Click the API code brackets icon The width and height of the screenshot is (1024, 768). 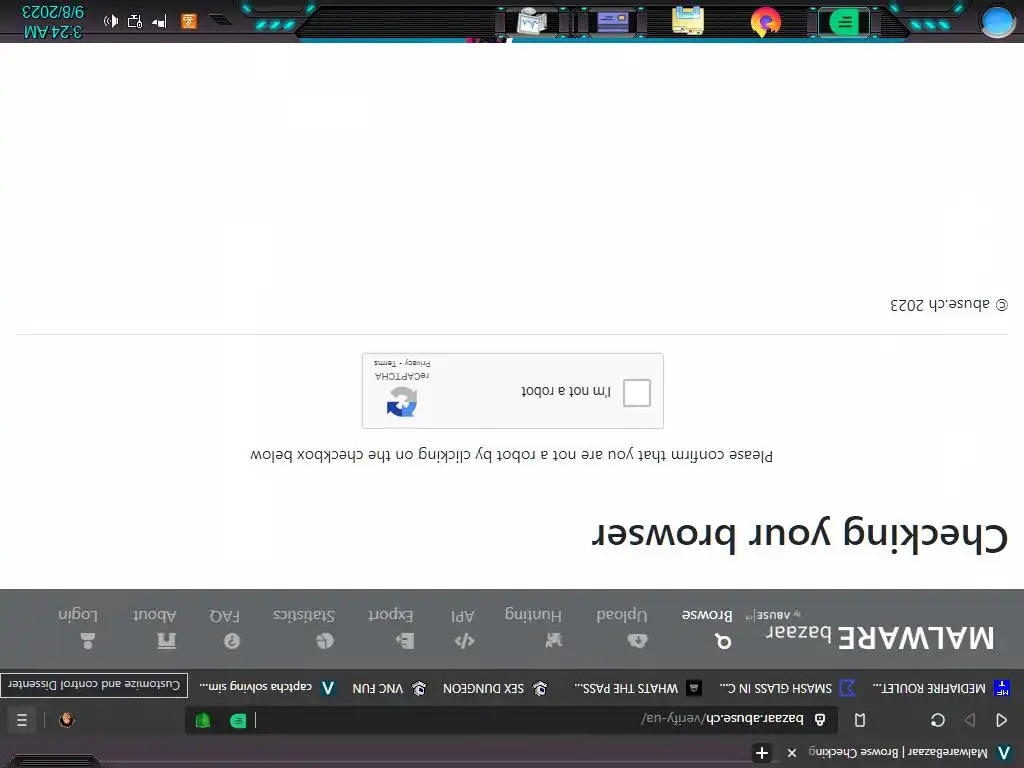(x=464, y=641)
